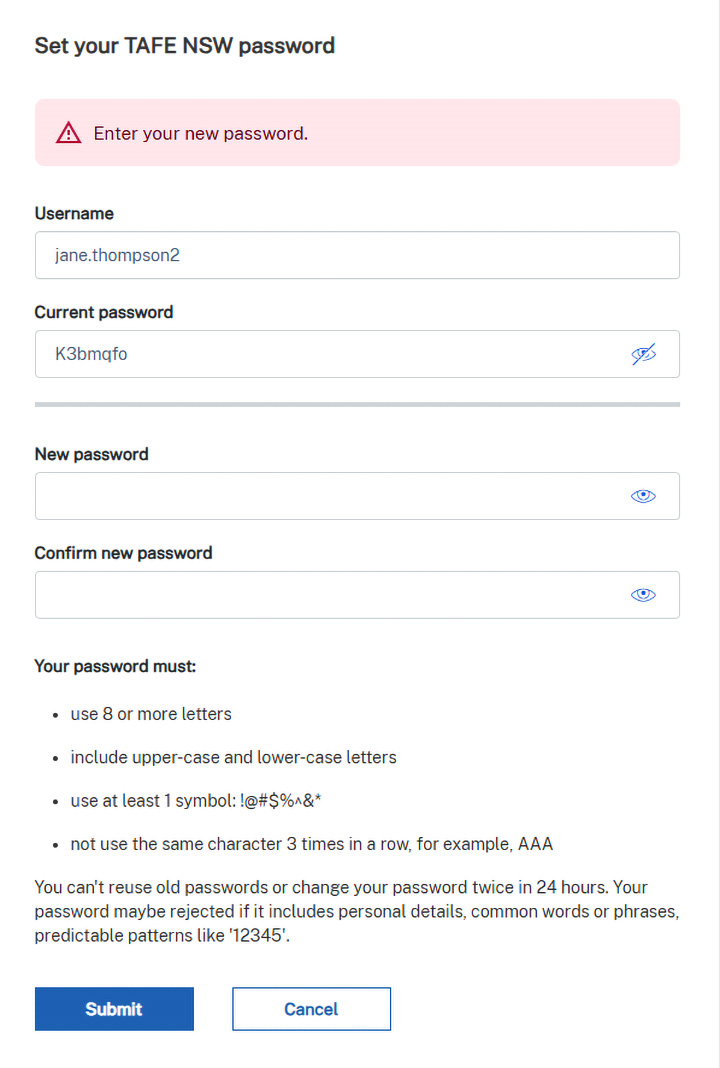Click the warning triangle icon in alert
The image size is (720, 1068).
point(68,133)
